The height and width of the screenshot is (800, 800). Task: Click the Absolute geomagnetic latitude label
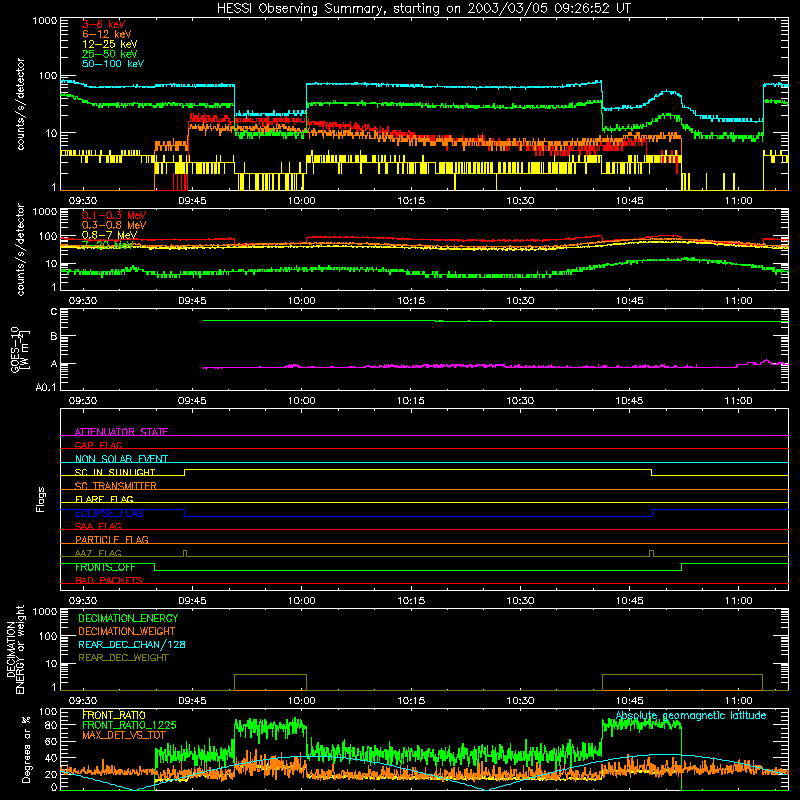(x=691, y=715)
